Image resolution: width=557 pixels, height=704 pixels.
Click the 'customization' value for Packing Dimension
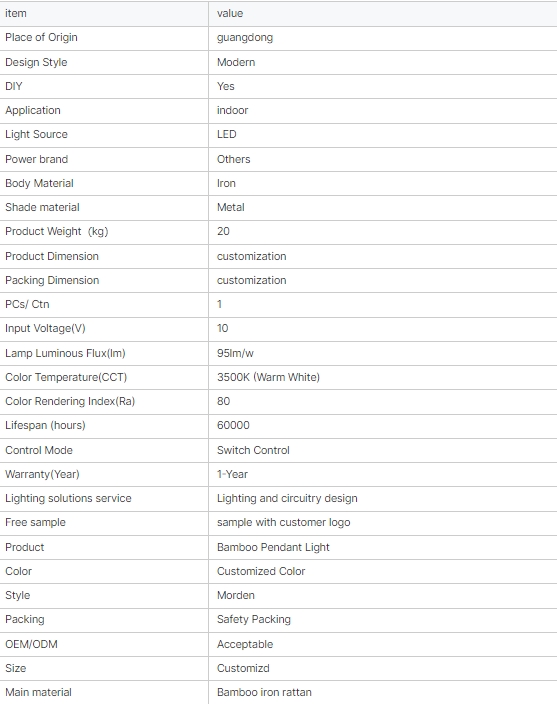[251, 280]
